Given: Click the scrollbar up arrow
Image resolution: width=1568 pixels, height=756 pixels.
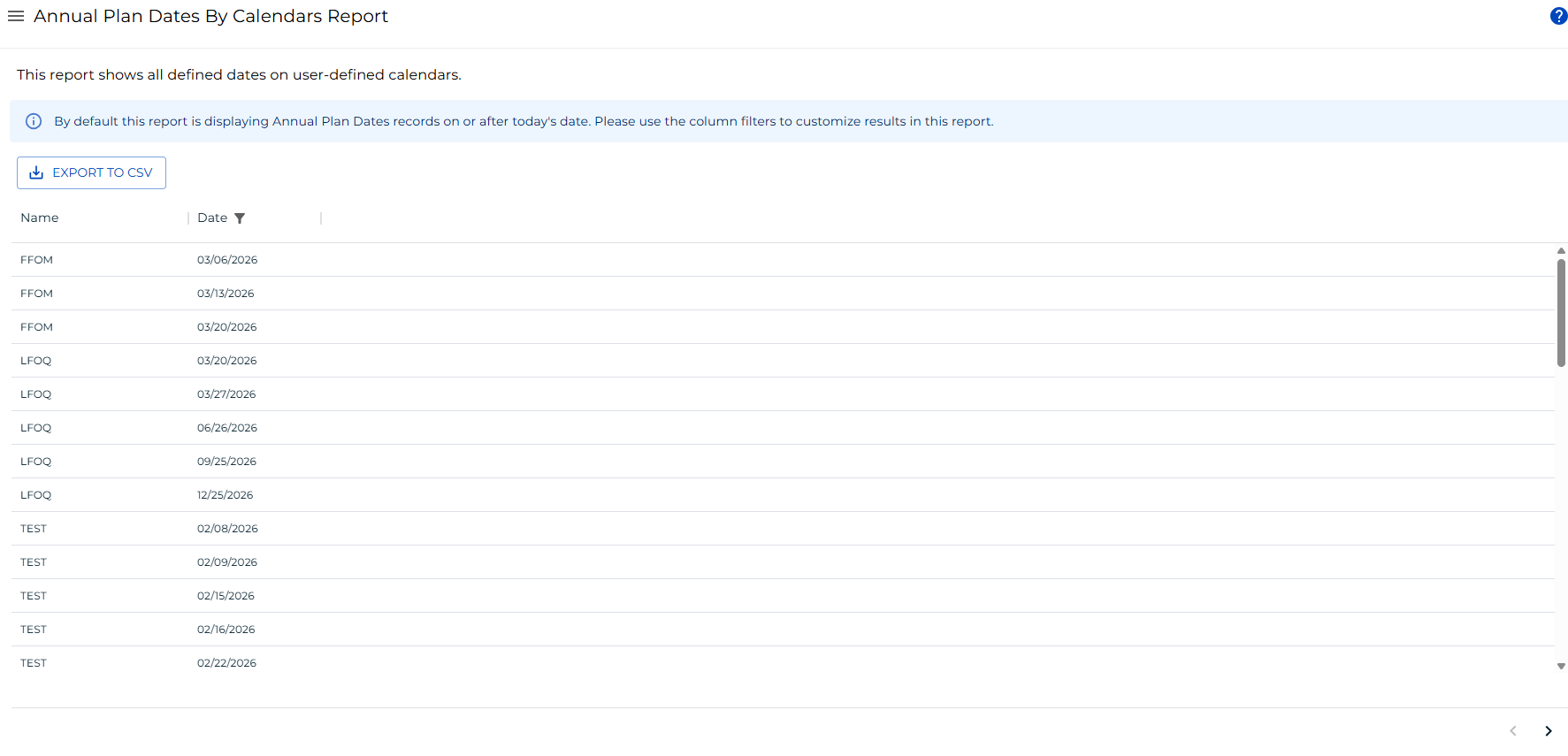Looking at the screenshot, I should [1561, 251].
